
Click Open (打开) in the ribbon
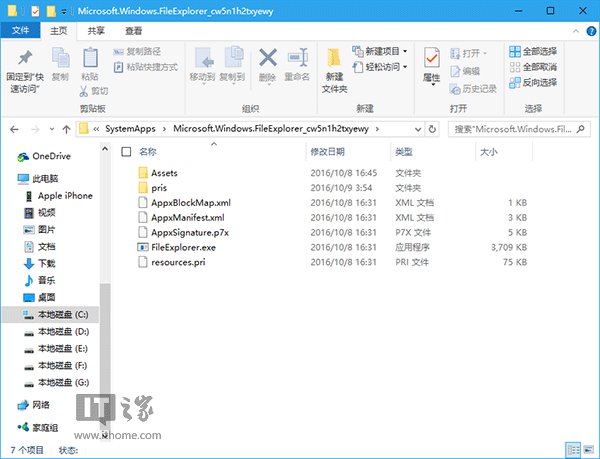(x=468, y=53)
